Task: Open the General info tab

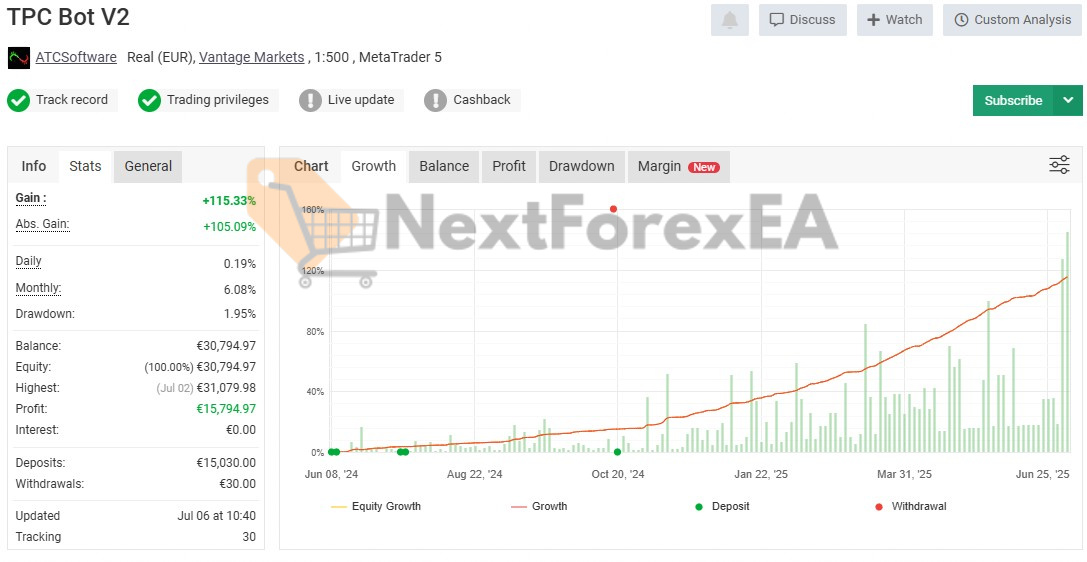Action: (x=148, y=166)
